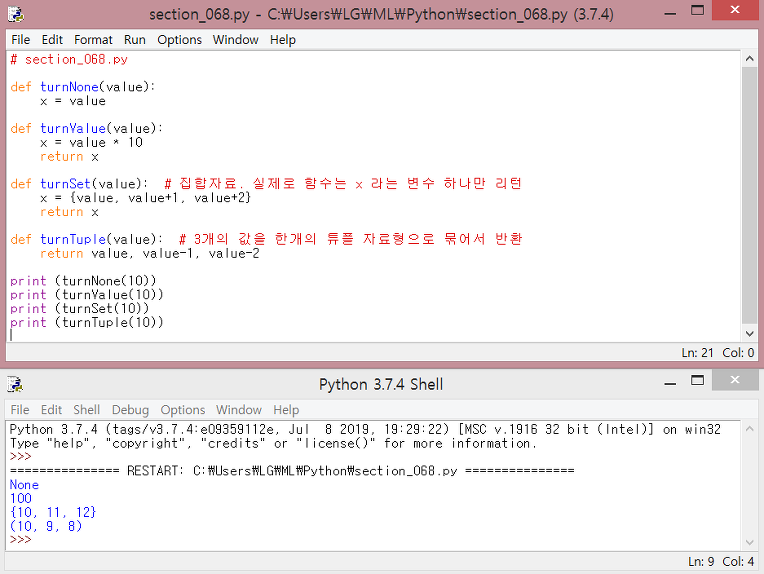
Task: Open the File menu in the editor window
Action: click(20, 40)
